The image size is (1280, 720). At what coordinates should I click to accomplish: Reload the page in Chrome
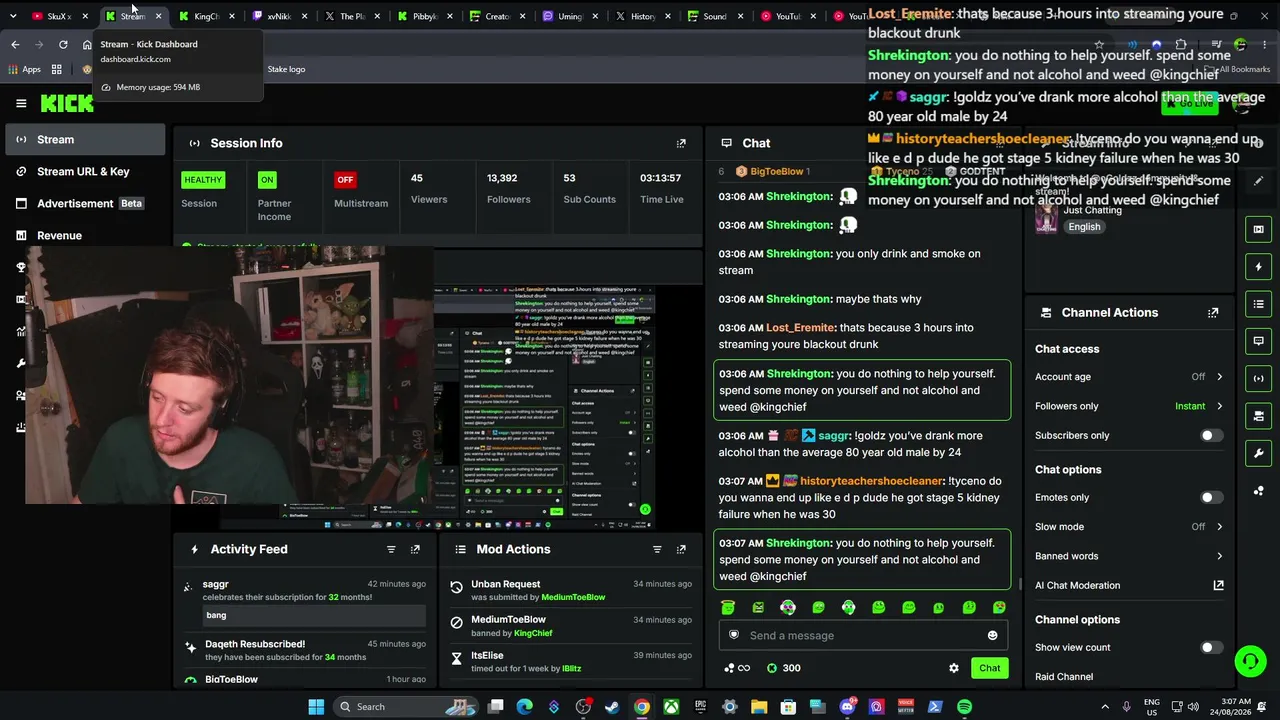click(x=63, y=44)
